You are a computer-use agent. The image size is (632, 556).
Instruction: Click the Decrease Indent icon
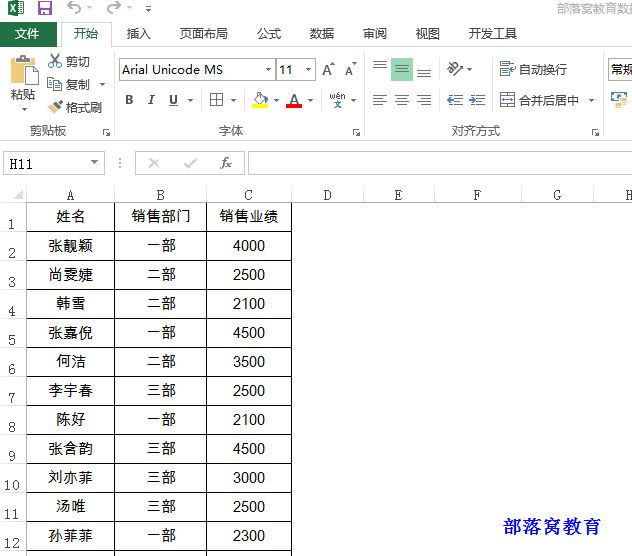[x=455, y=100]
